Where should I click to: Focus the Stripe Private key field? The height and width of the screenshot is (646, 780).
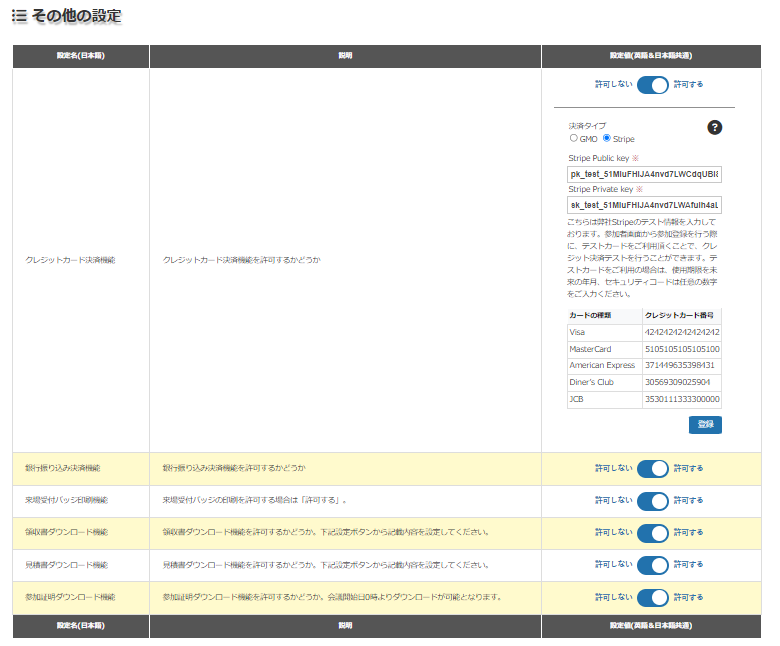tap(644, 205)
